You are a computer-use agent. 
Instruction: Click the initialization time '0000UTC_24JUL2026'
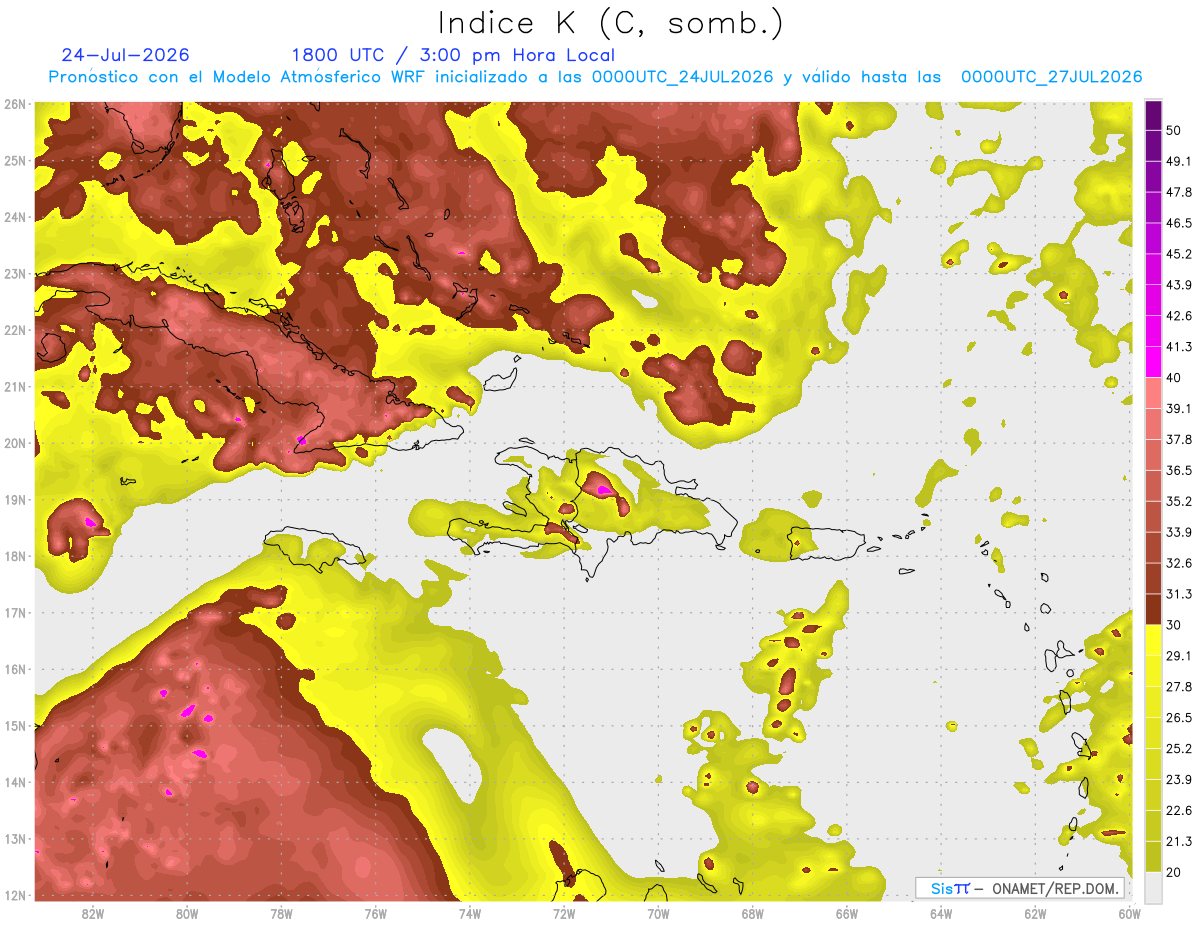pyautogui.click(x=682, y=77)
